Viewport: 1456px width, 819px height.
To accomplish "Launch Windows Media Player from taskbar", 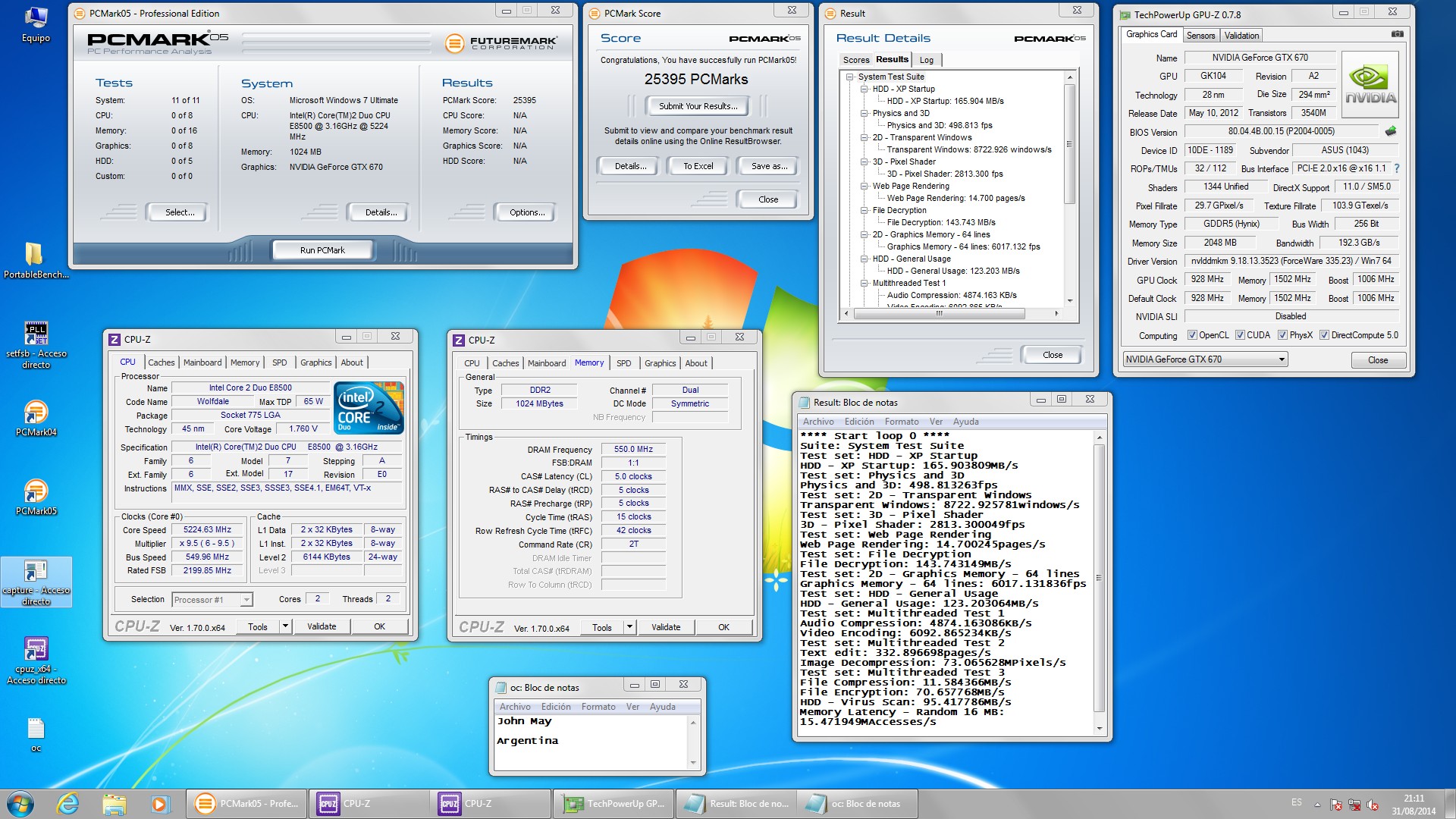I will pyautogui.click(x=159, y=804).
